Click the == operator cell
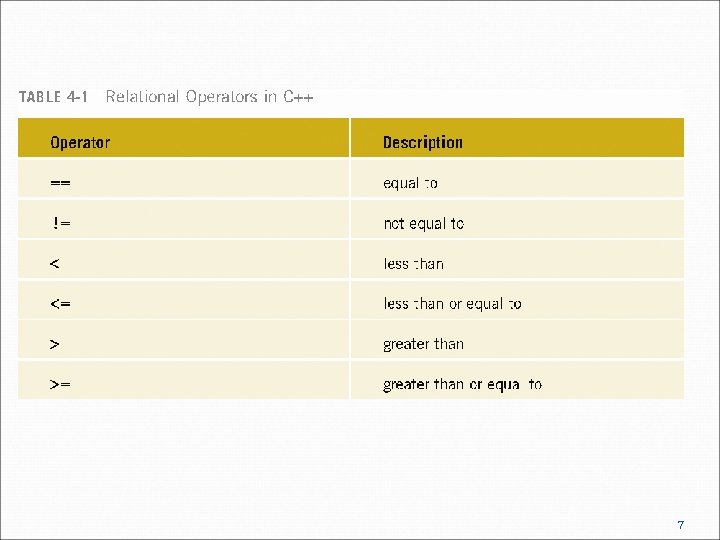 tap(60, 183)
